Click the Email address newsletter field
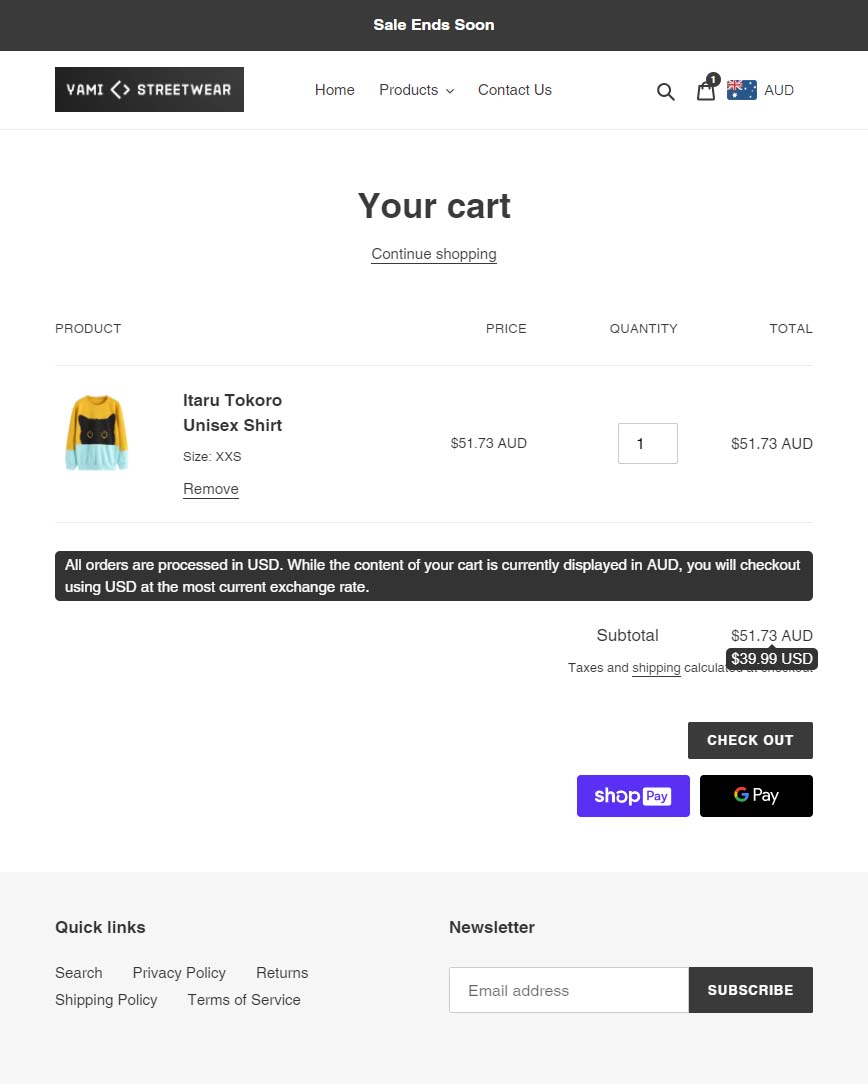 pos(569,990)
